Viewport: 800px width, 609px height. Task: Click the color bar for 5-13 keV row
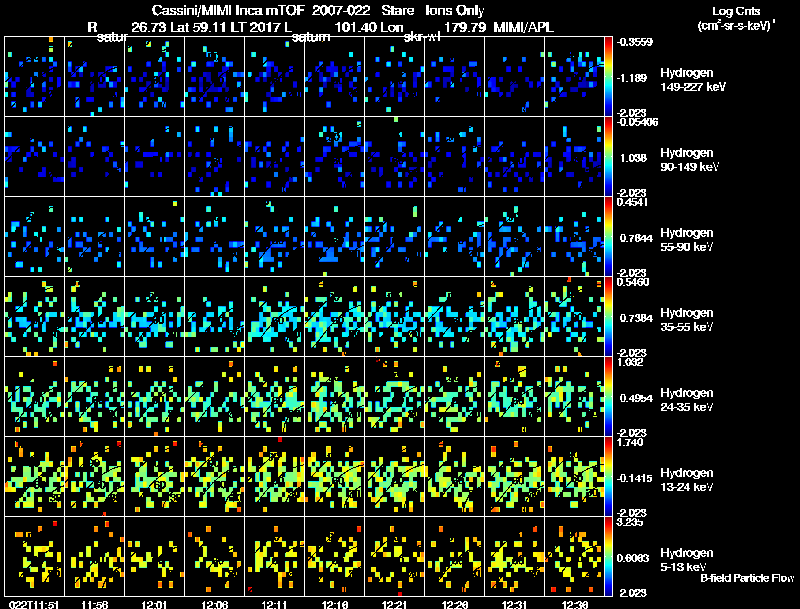(x=608, y=556)
